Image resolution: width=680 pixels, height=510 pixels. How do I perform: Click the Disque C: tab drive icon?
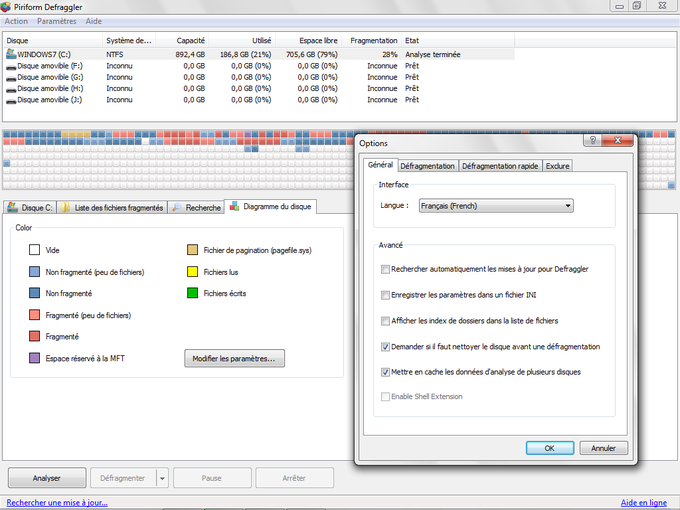pos(13,207)
